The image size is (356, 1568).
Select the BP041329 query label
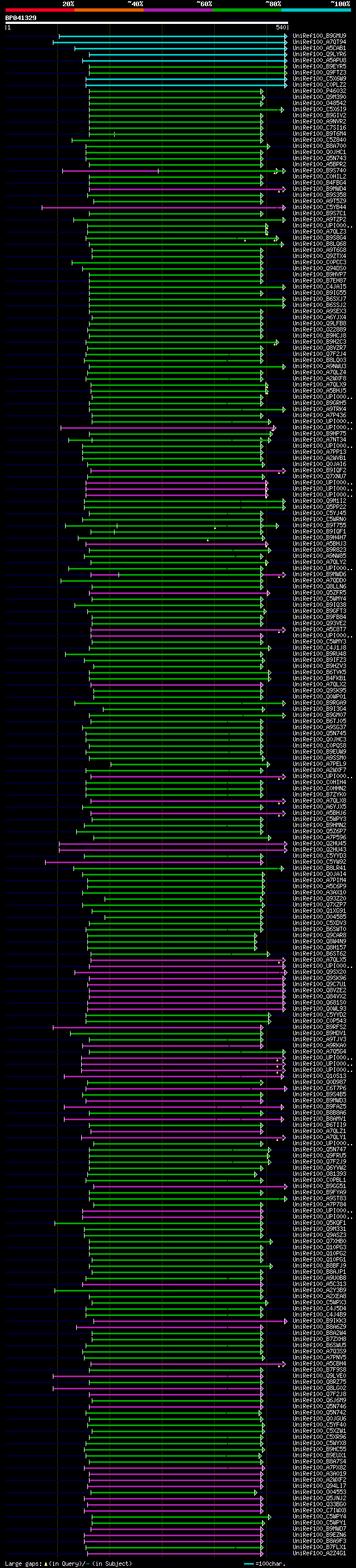pos(21,18)
